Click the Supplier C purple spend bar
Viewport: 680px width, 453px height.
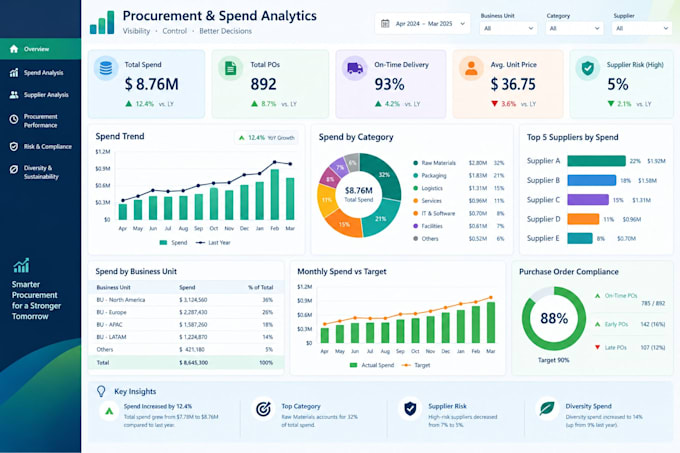point(588,199)
